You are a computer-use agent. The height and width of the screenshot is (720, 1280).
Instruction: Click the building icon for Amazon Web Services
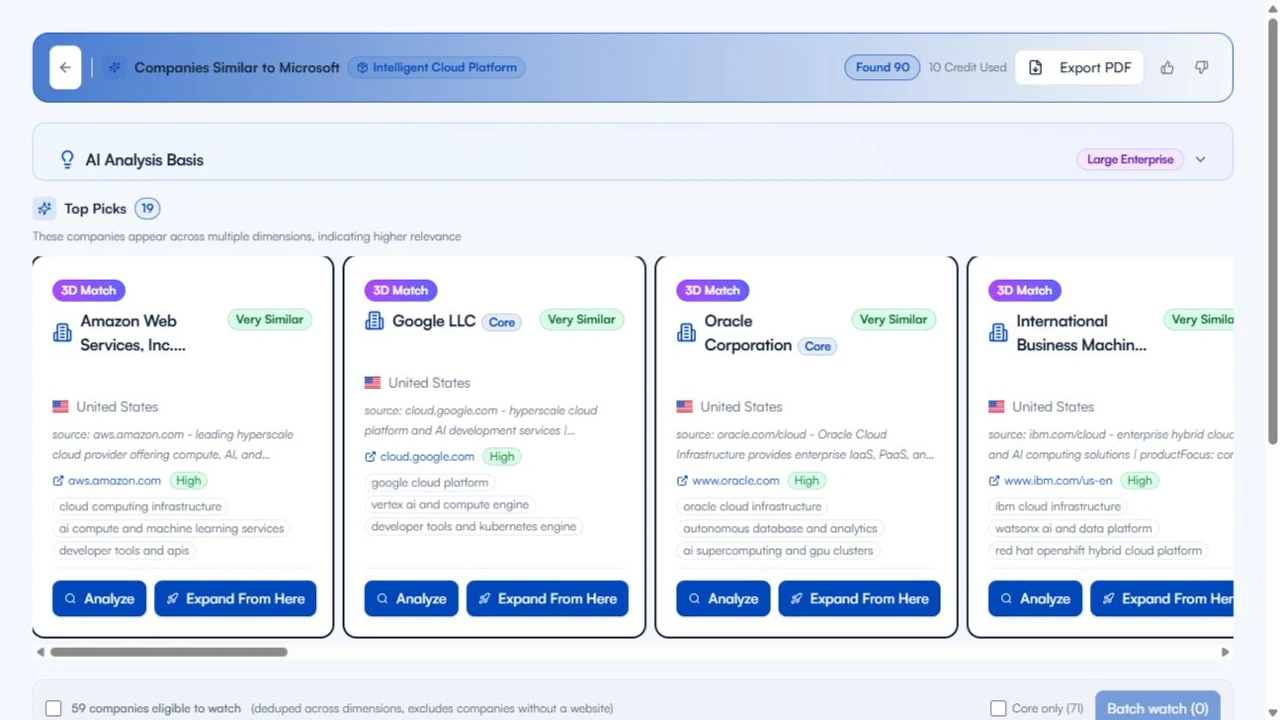click(x=62, y=333)
